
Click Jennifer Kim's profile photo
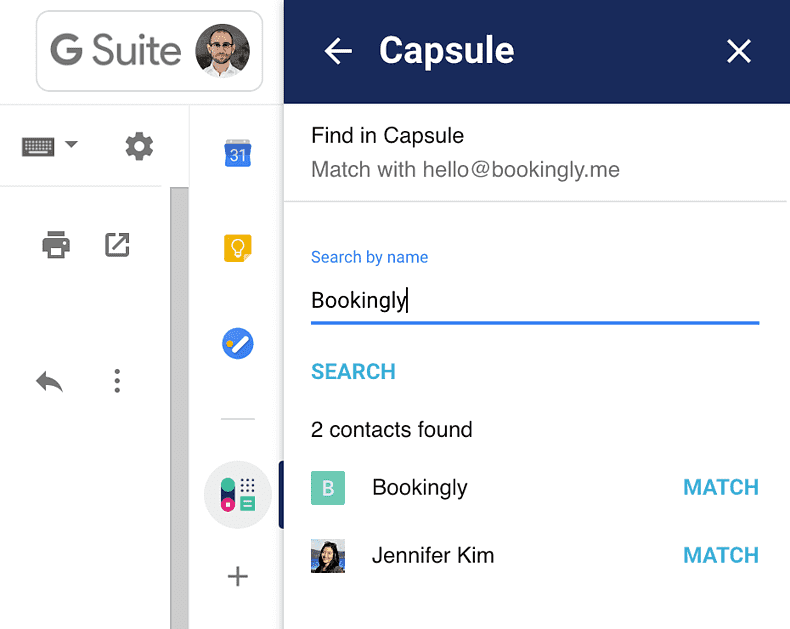328,556
